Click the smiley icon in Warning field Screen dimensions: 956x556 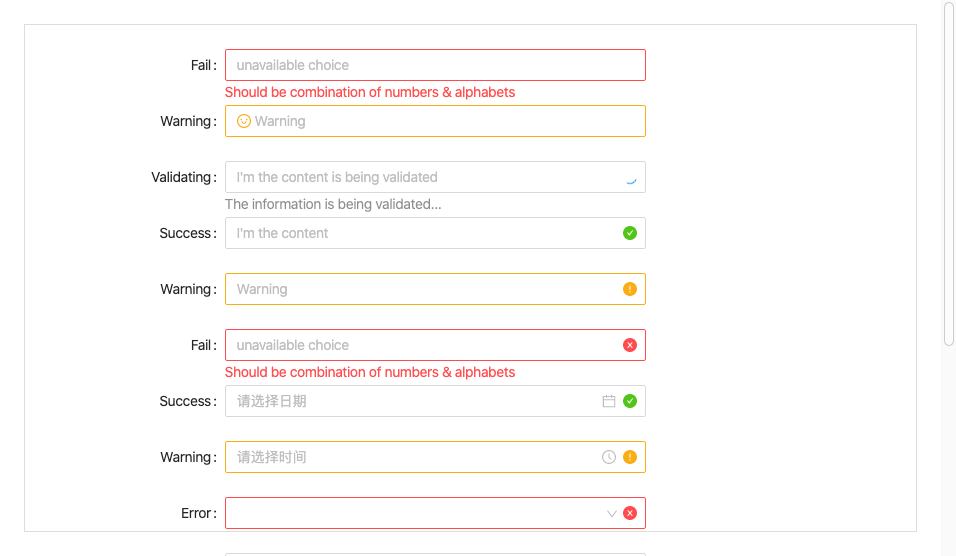click(244, 121)
